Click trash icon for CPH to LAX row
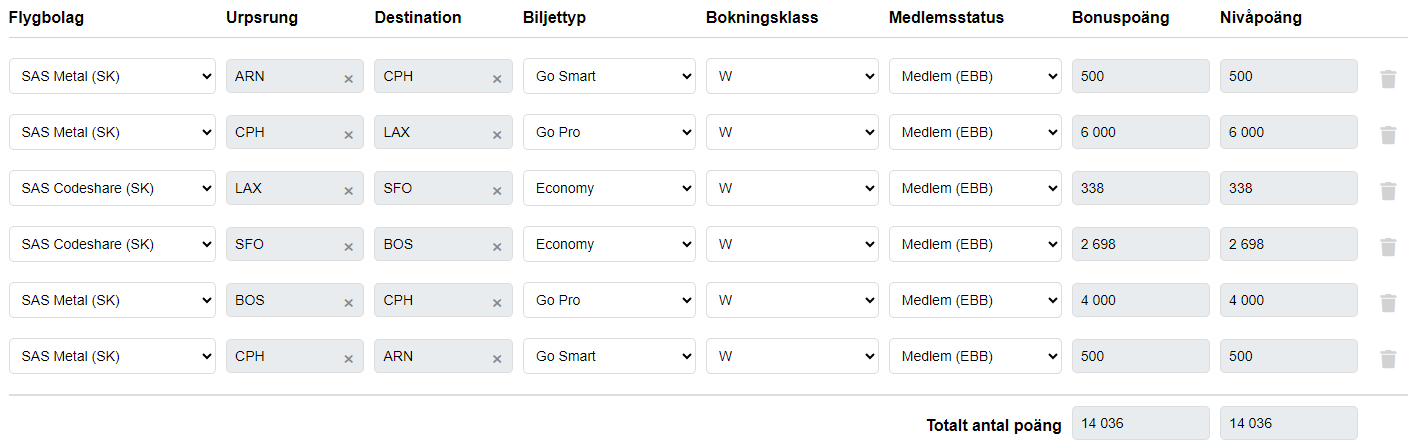1408x443 pixels. pyautogui.click(x=1387, y=134)
